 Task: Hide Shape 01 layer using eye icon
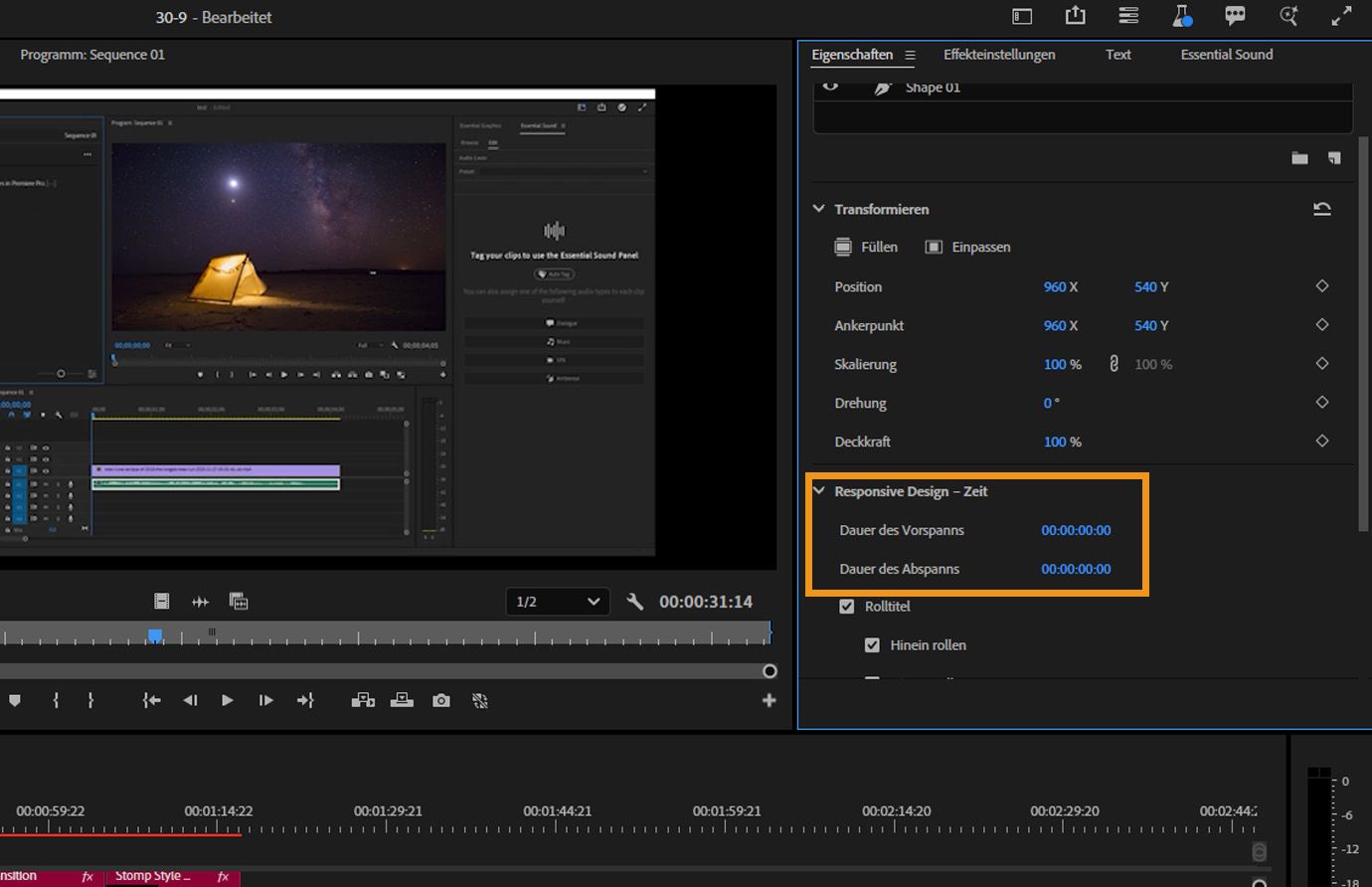pos(831,87)
